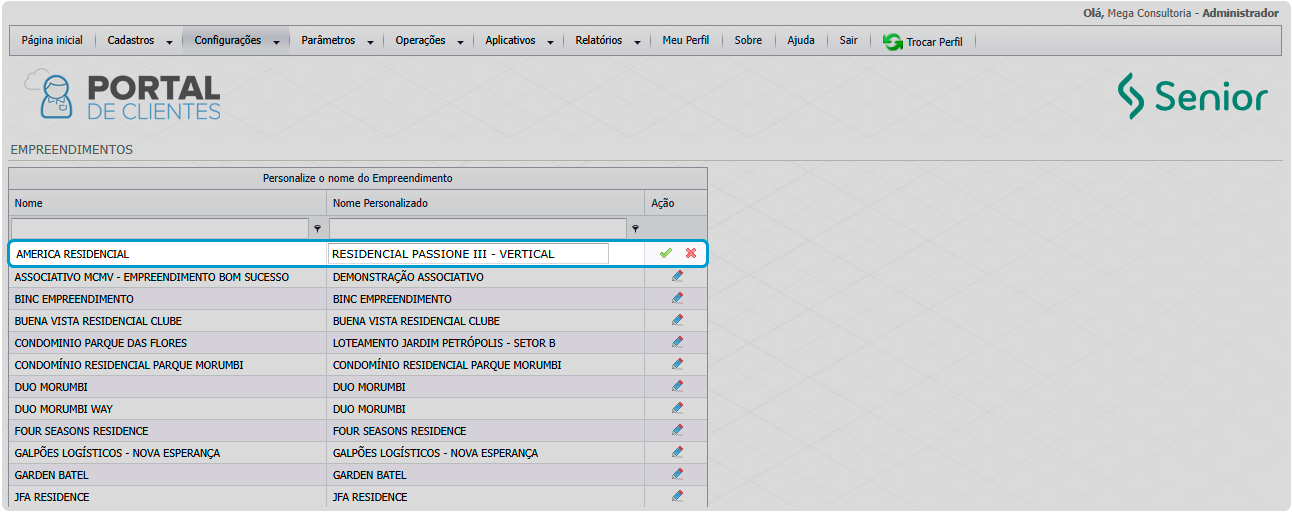1292x513 pixels.
Task: Select BINC EMPREENDIMENTO name cell
Action: point(167,299)
